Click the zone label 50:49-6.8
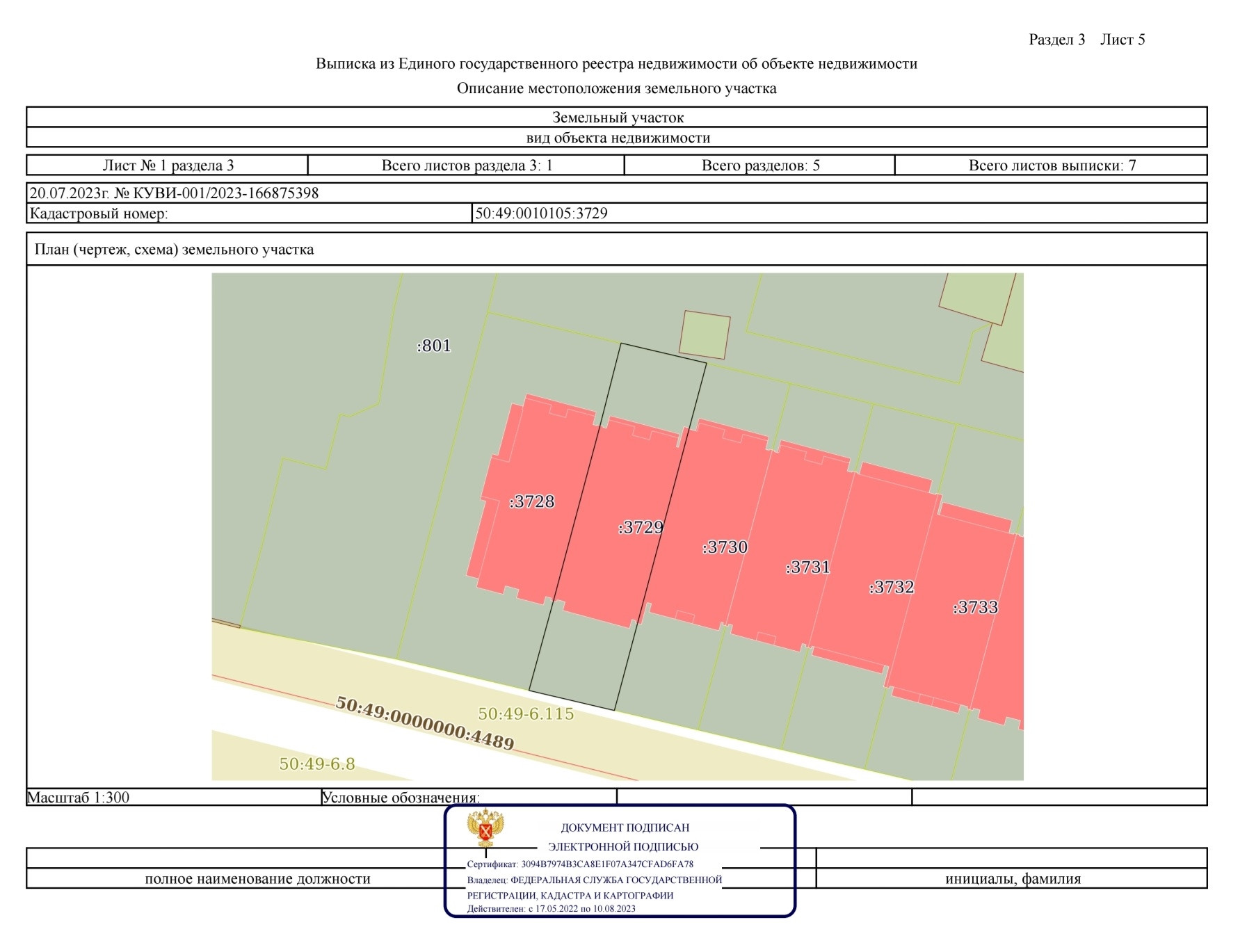Screen dimensions: 1247x952 click(x=317, y=764)
